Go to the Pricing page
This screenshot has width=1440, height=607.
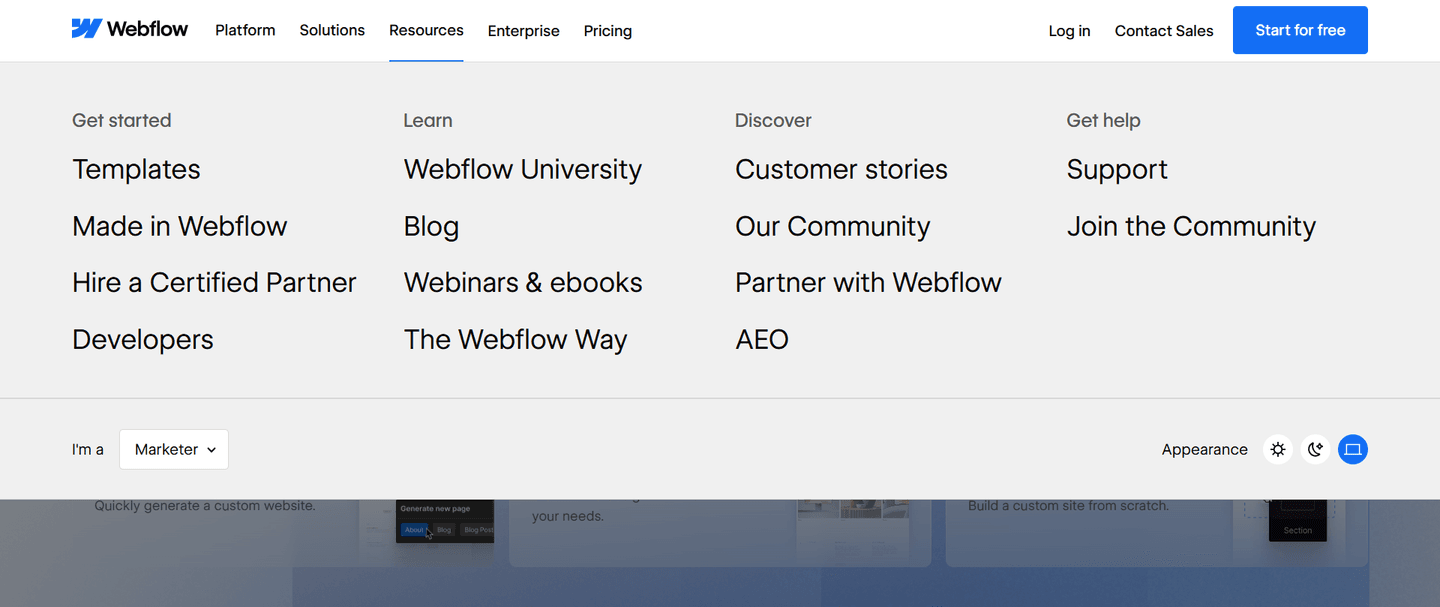click(608, 31)
